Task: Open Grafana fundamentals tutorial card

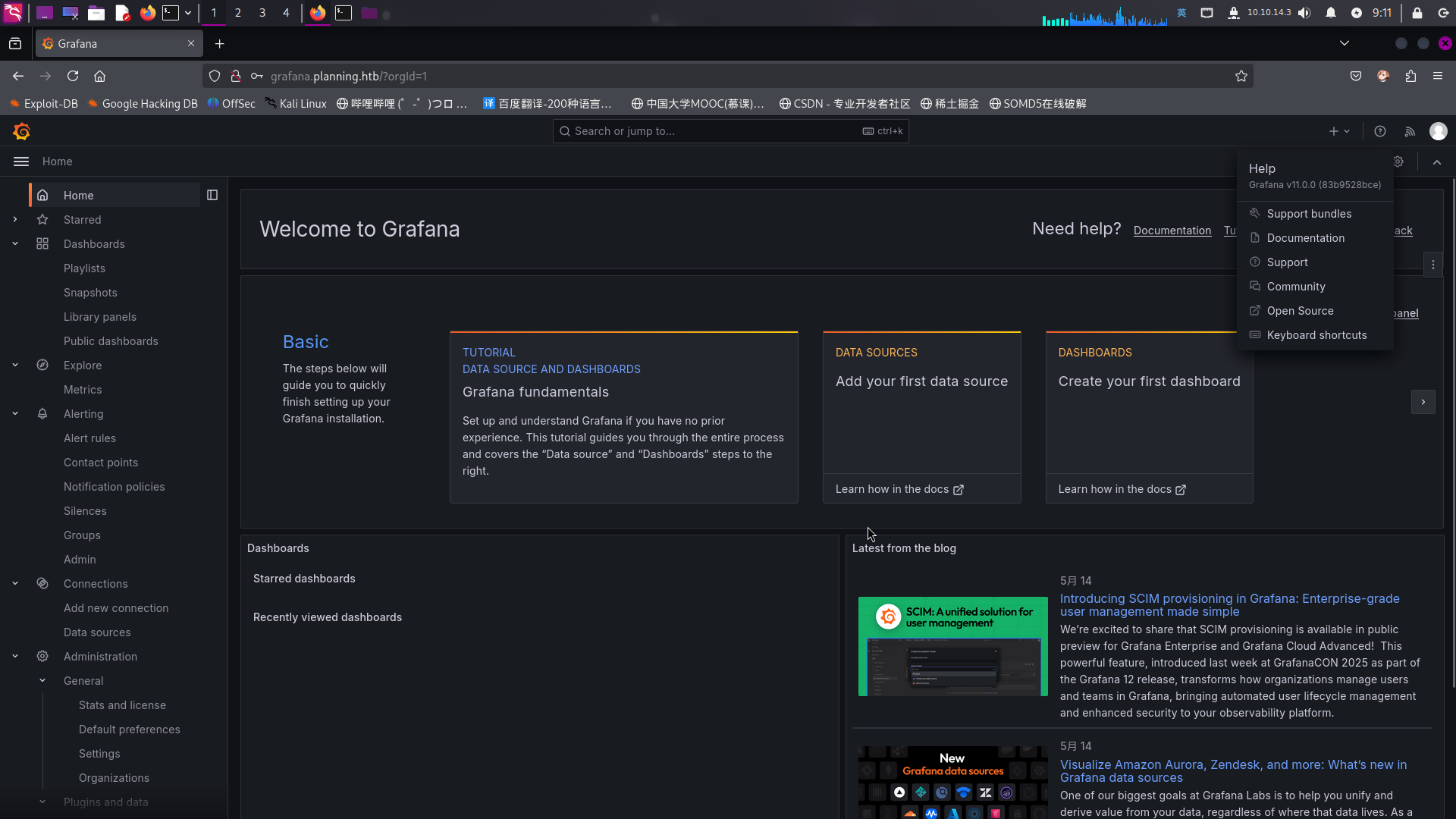Action: pyautogui.click(x=623, y=417)
